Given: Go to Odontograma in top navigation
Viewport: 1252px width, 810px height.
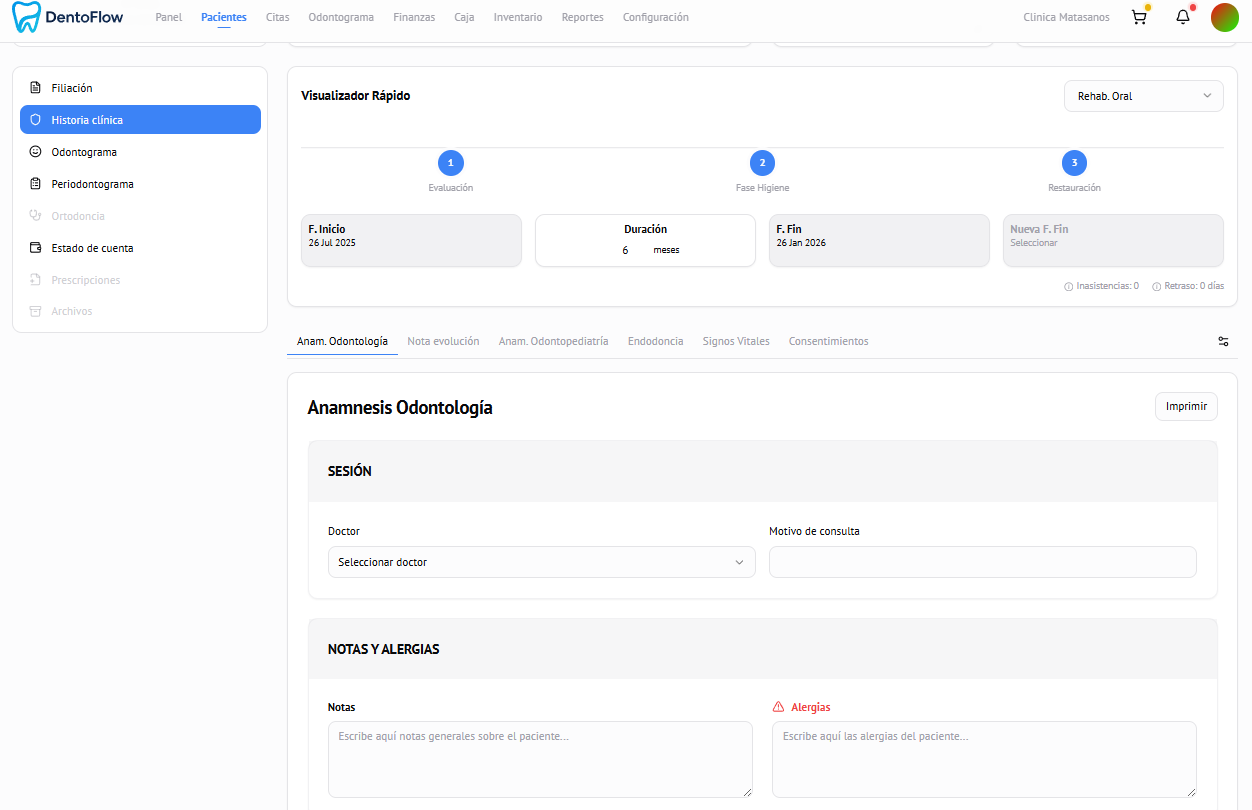Looking at the screenshot, I should pyautogui.click(x=341, y=17).
